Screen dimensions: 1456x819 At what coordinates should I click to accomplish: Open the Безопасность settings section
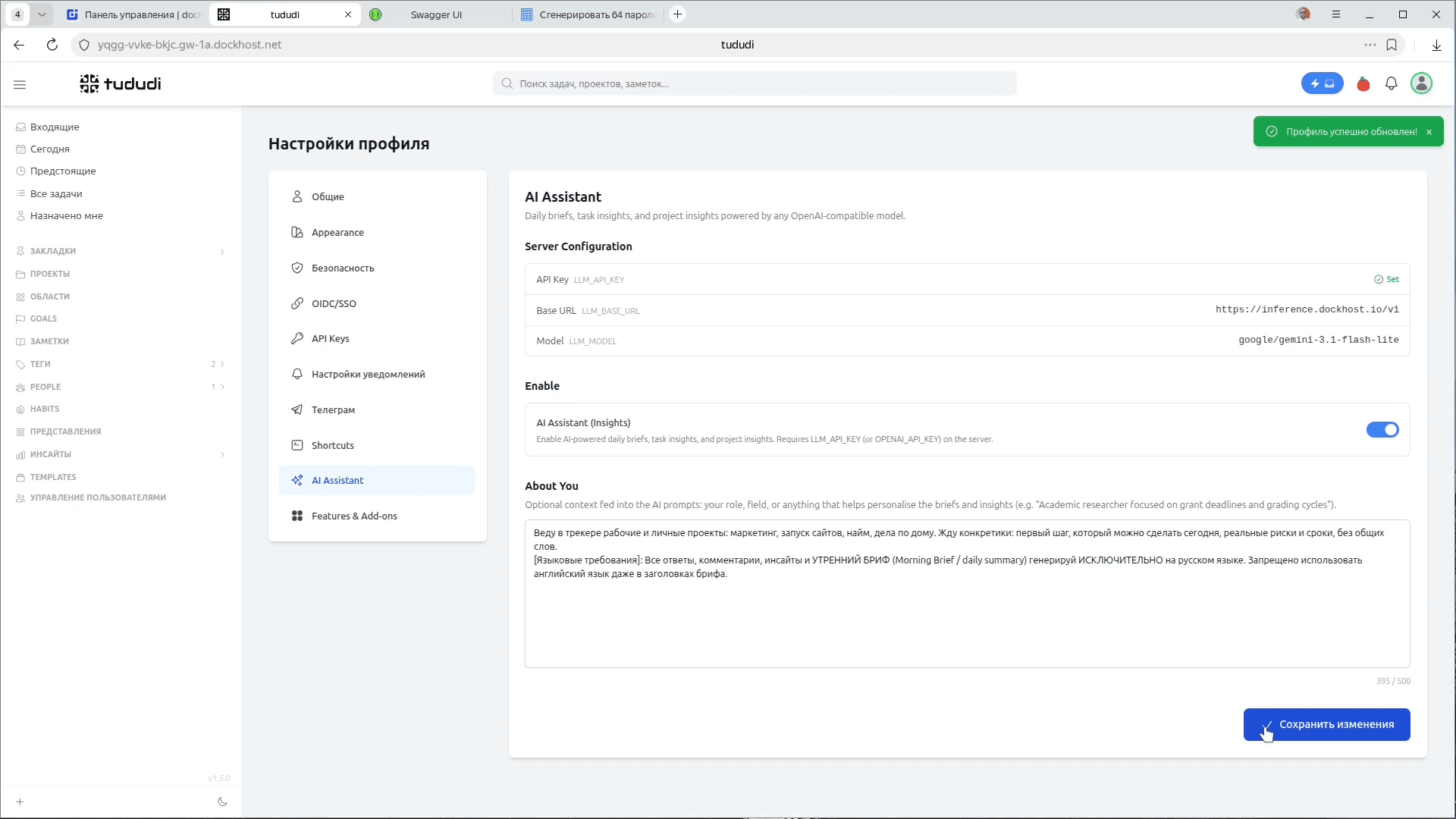coord(377,268)
